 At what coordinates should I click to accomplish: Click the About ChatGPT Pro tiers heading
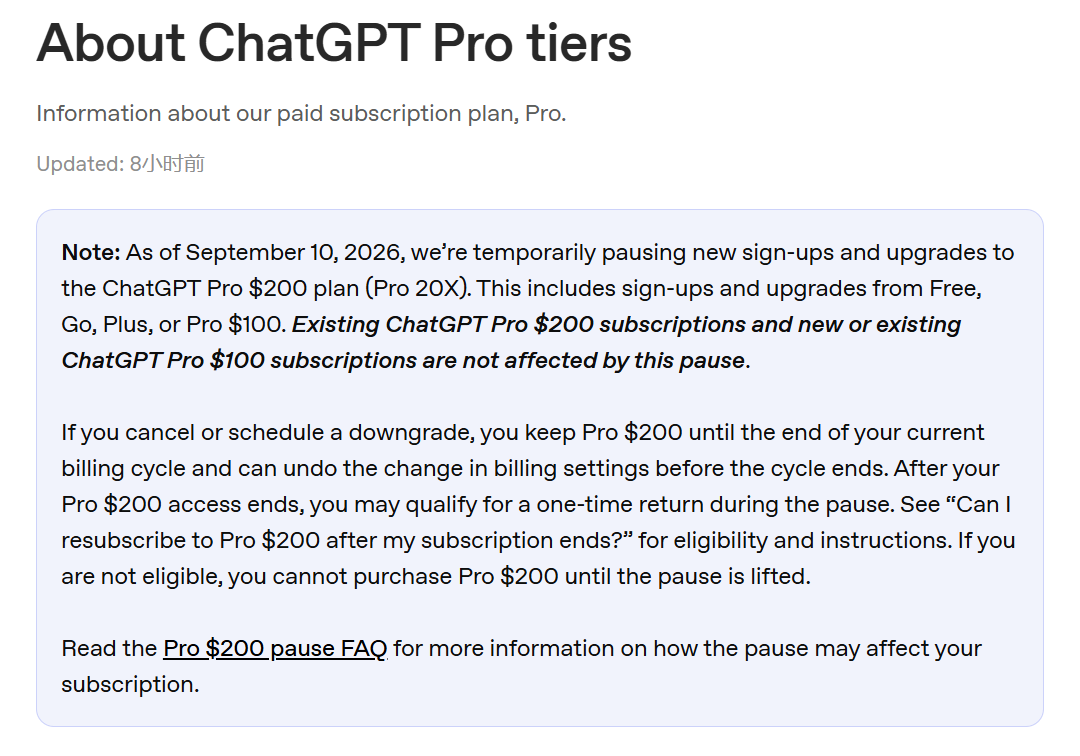[x=334, y=43]
